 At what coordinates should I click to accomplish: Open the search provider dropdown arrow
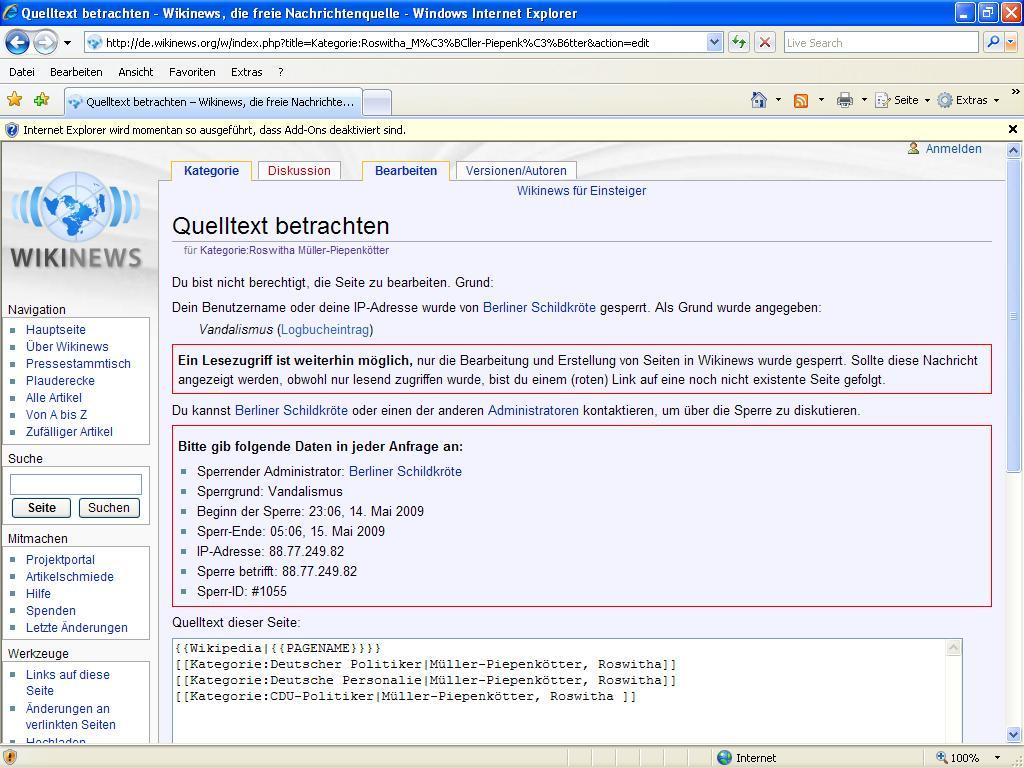pos(1011,43)
